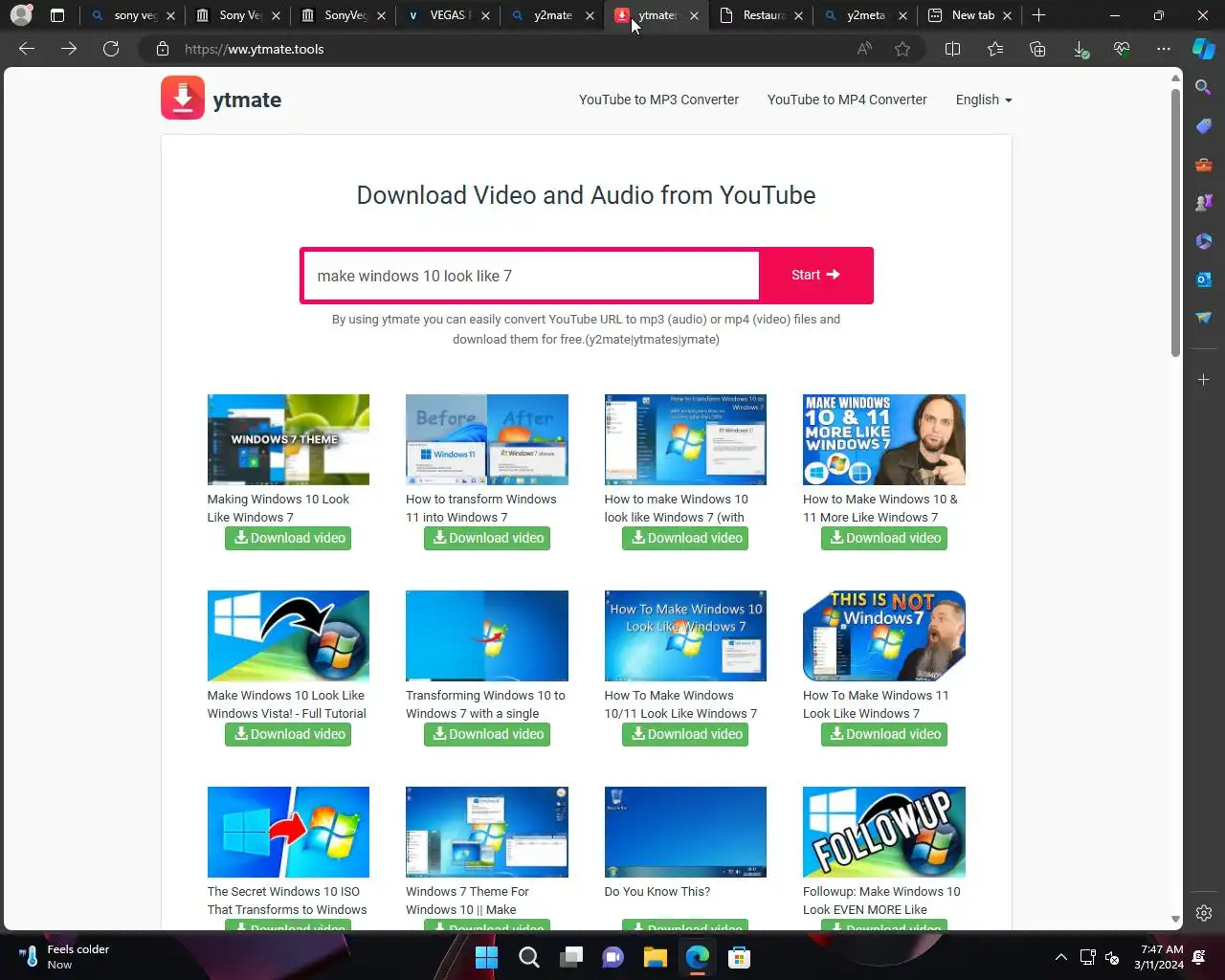This screenshot has height=980, width=1225.
Task: Download video 'How to Make Windows 10 & 11'
Action: click(884, 538)
